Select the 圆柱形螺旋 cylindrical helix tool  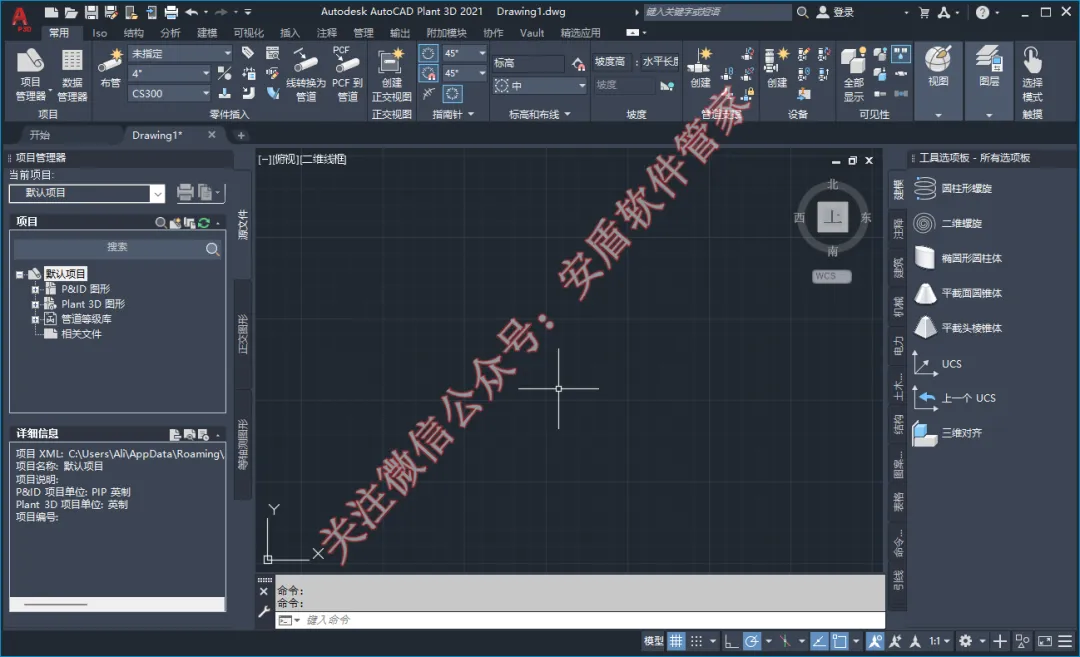[953, 188]
